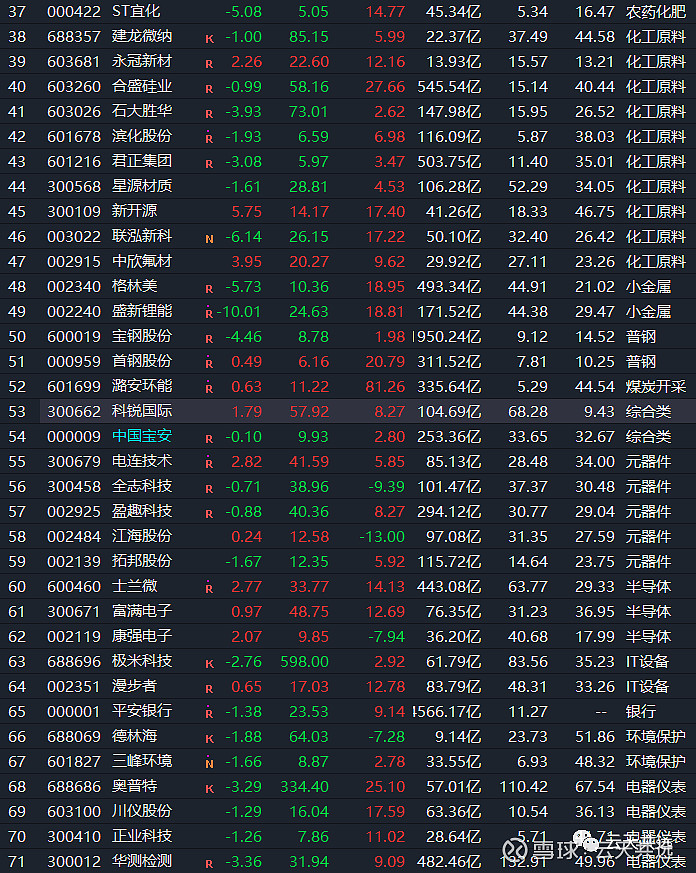Image resolution: width=696 pixels, height=873 pixels.
Task: Click industry label 煤炭开采
Action: [x=656, y=386]
